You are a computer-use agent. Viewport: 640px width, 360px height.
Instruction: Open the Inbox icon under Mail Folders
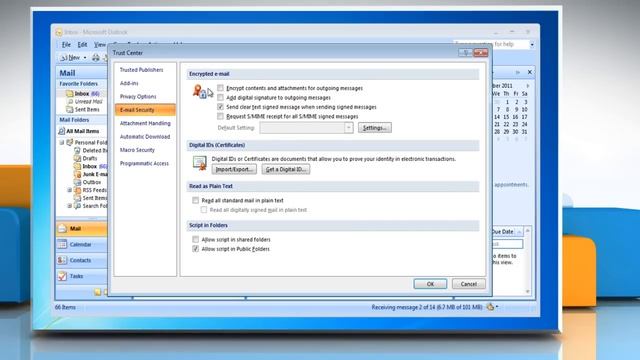(x=77, y=167)
